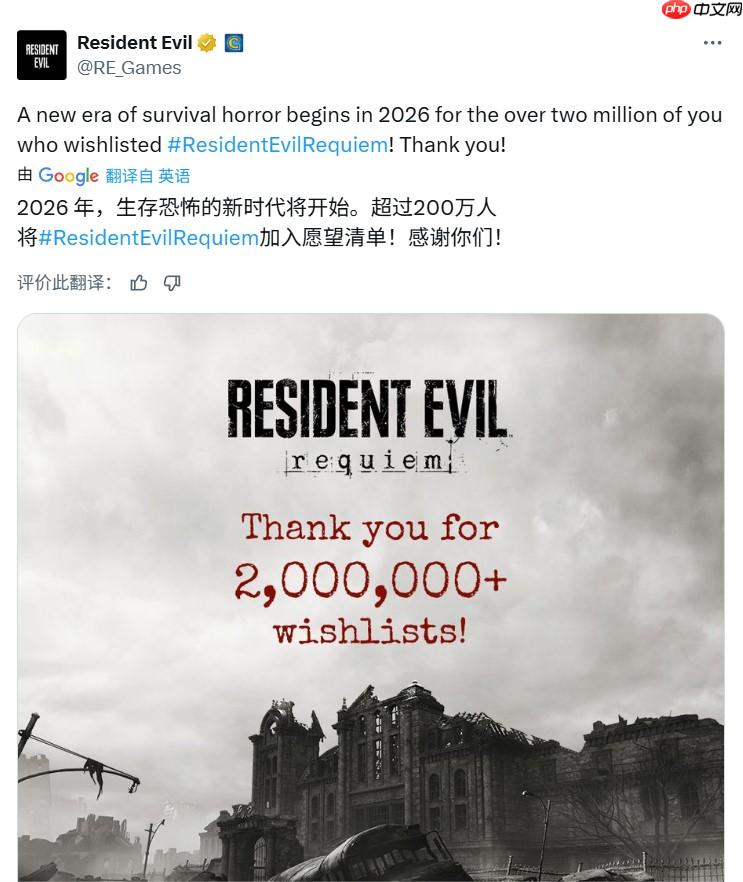Open #ResidentEvilRequiem hashtag in the Chinese translation

pos(148,237)
